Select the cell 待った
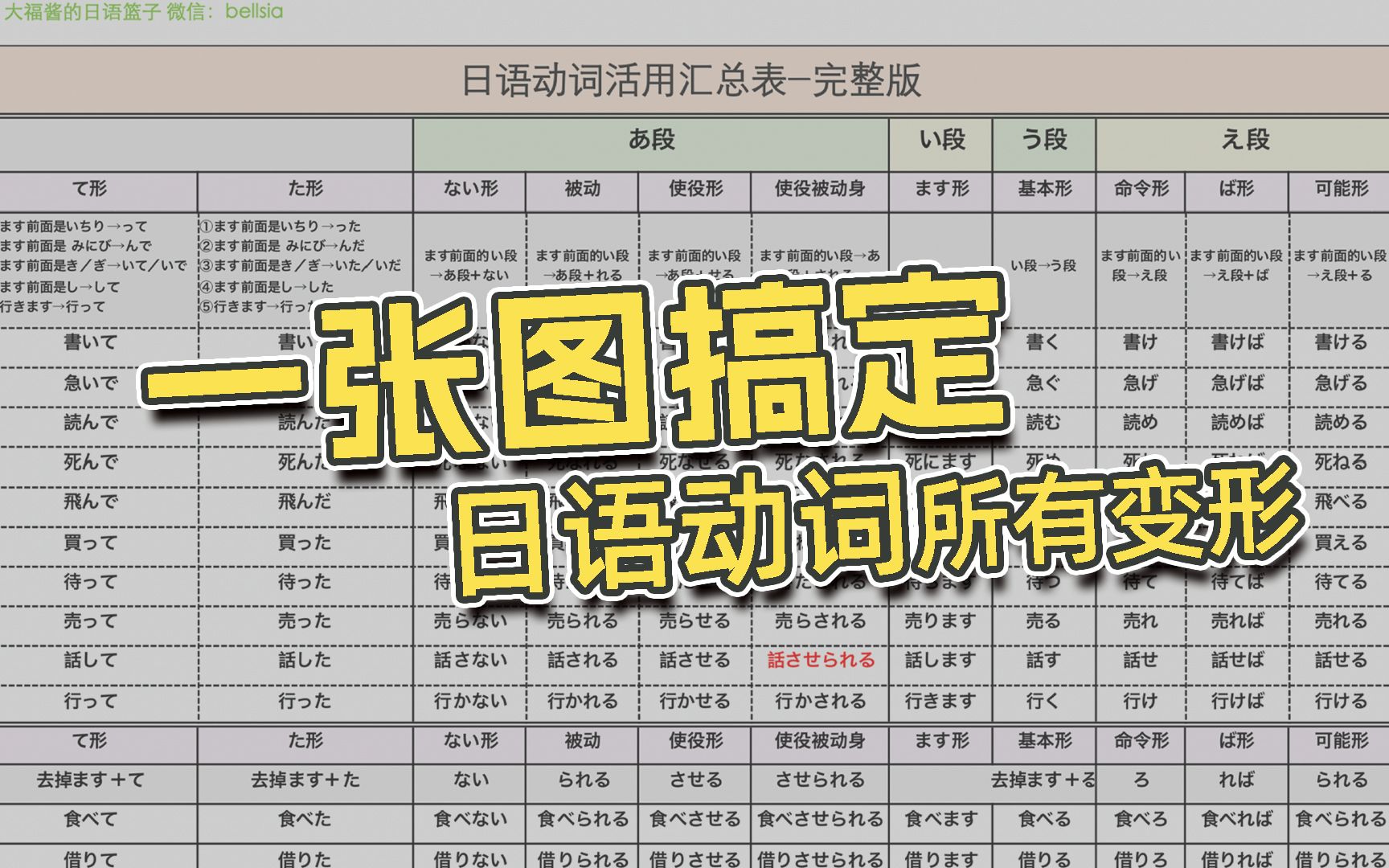Image resolution: width=1389 pixels, height=868 pixels. coord(305,583)
